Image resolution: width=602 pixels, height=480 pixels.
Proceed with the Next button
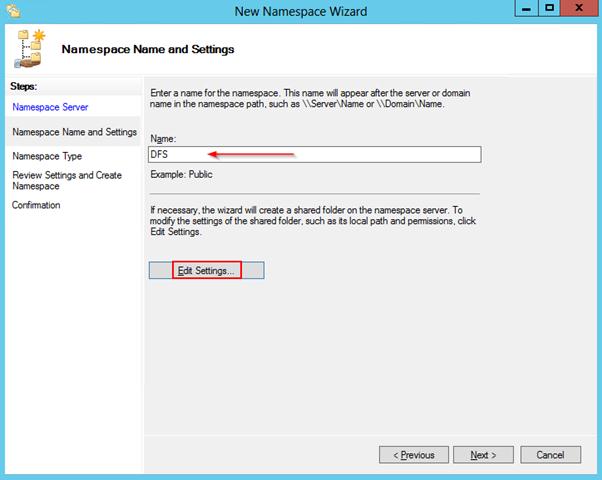480,454
